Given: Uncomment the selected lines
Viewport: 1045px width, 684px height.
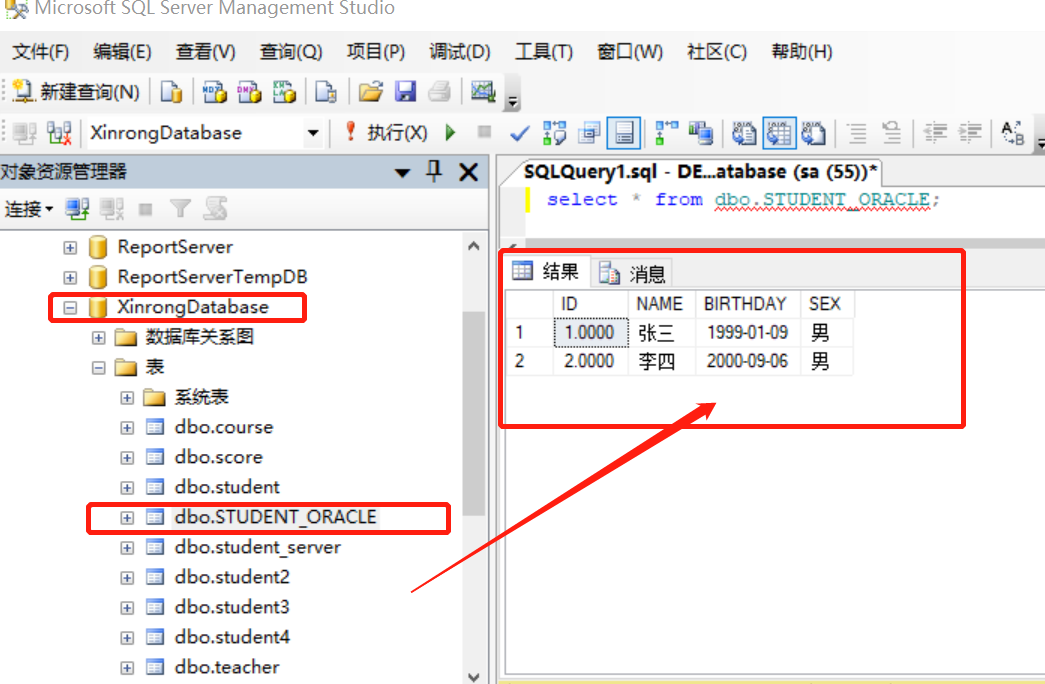Looking at the screenshot, I should pyautogui.click(x=892, y=133).
